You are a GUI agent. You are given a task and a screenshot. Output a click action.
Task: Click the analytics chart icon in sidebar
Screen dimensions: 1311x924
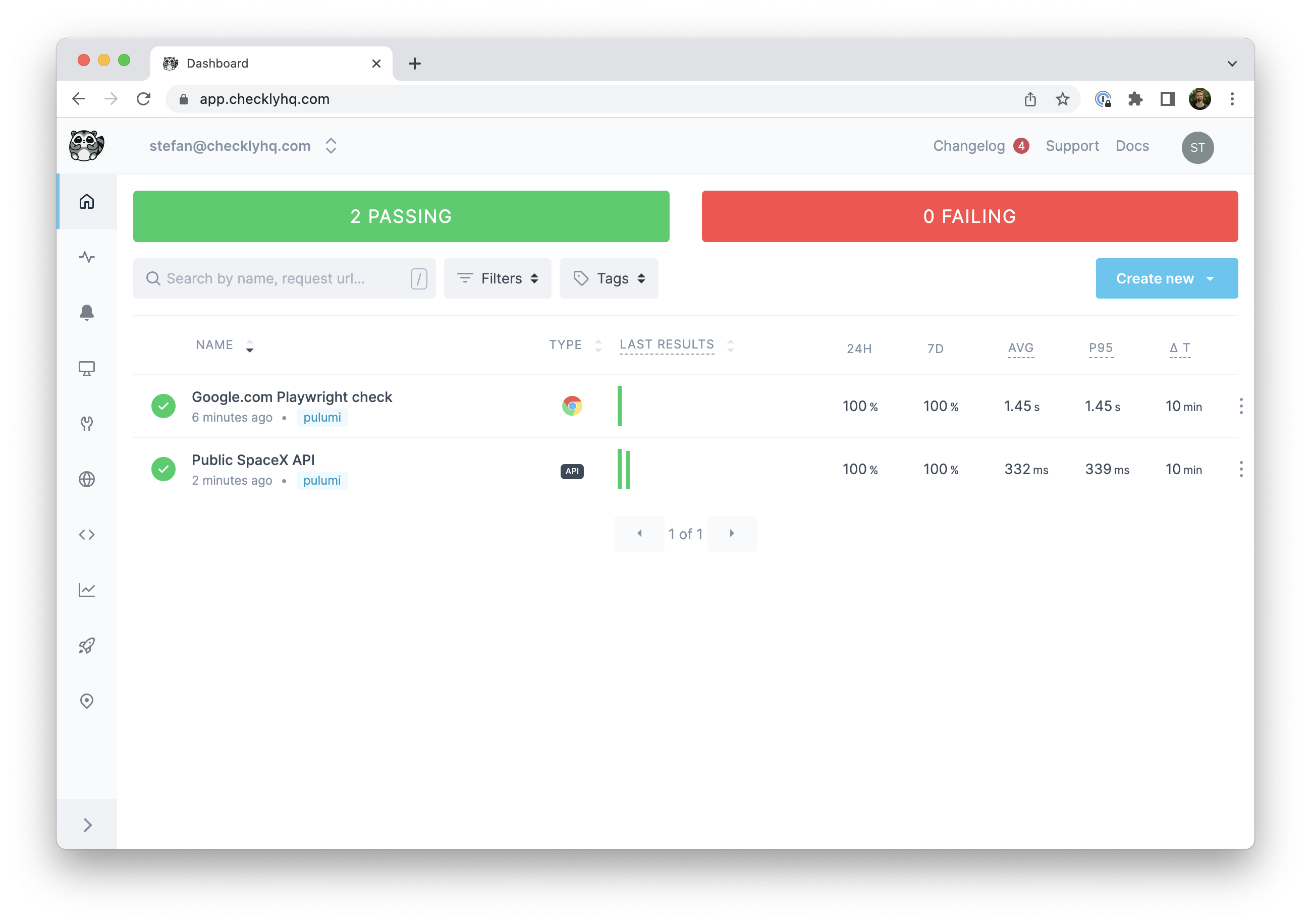(x=87, y=590)
